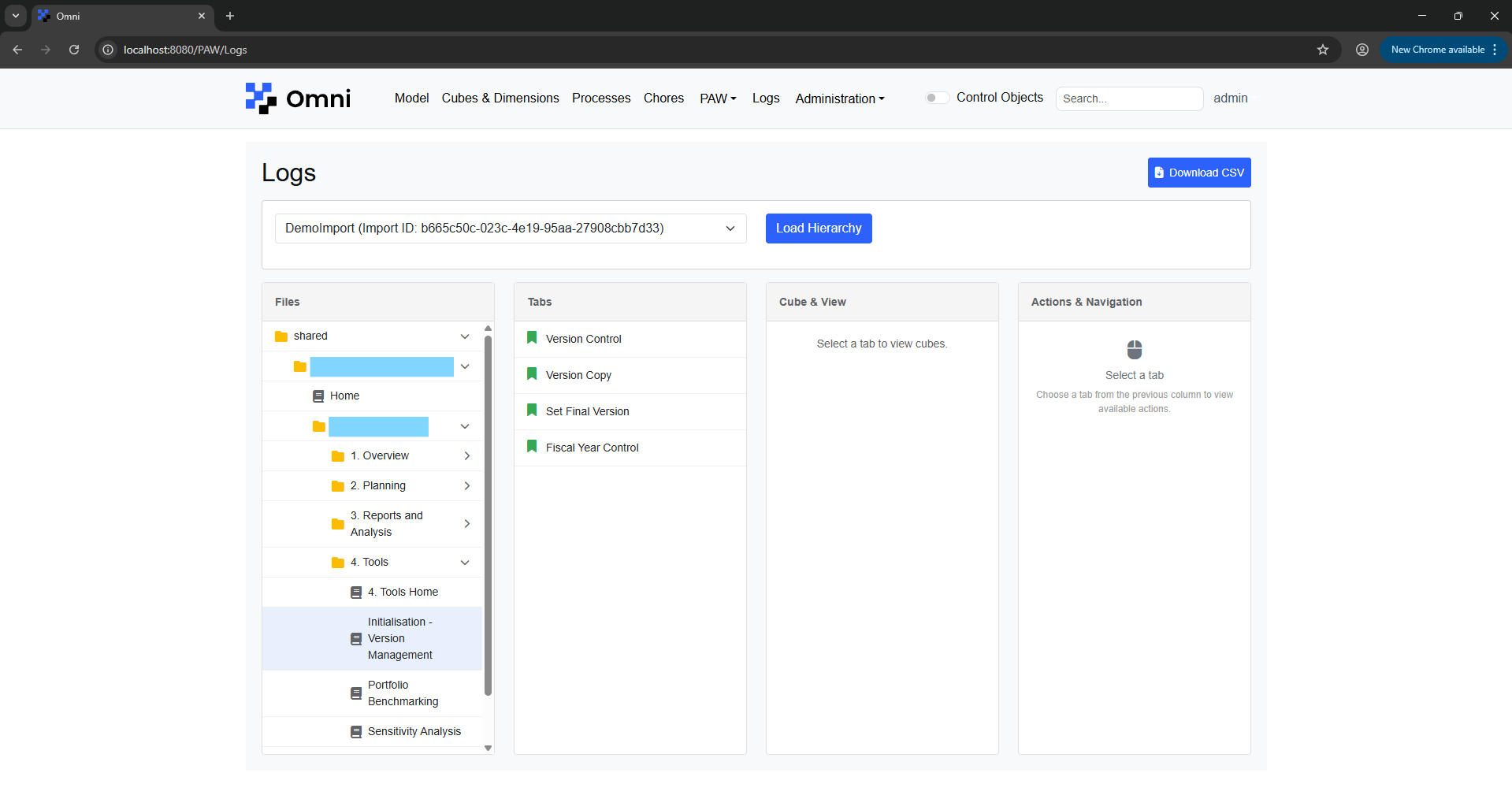1512x810 pixels.
Task: Navigate to Processes
Action: [x=601, y=98]
